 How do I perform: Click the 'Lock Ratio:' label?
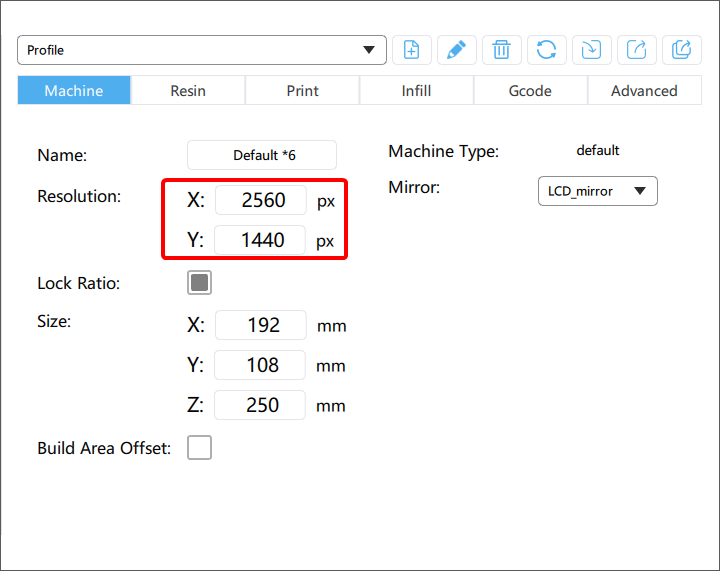[79, 283]
